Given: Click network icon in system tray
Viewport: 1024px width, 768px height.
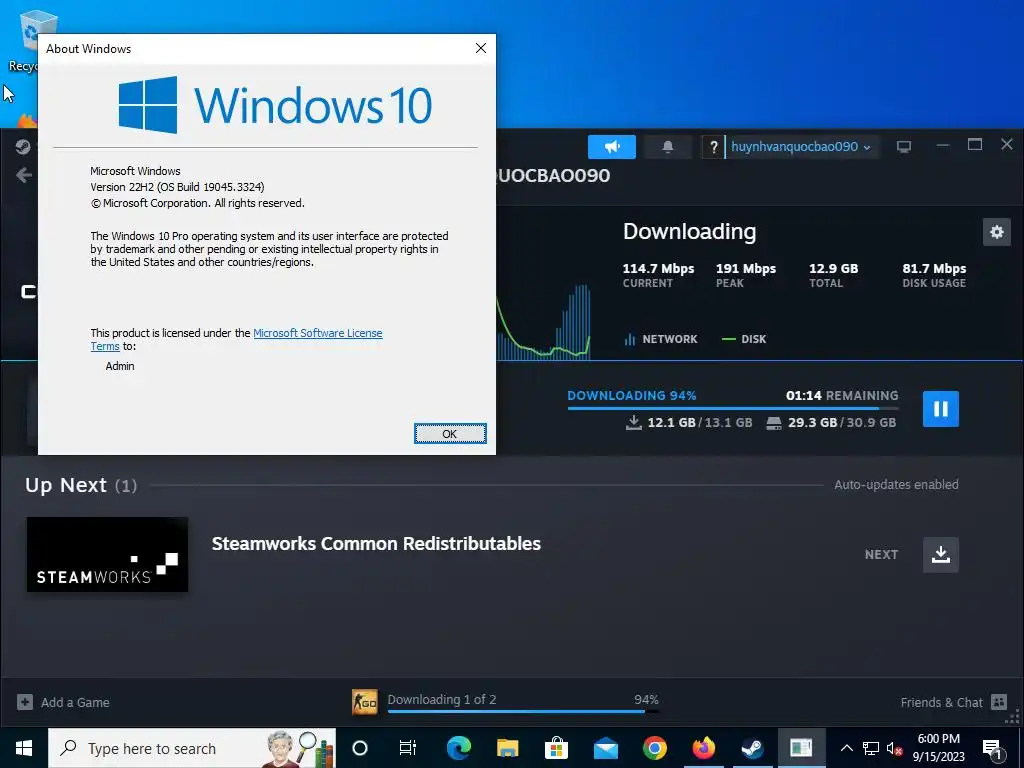Looking at the screenshot, I should 871,748.
